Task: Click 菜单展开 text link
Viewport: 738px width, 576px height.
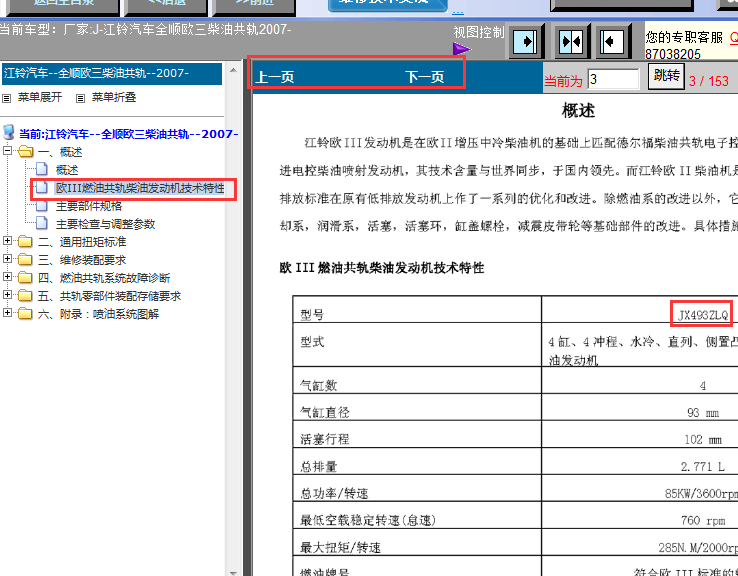Action: tap(40, 97)
